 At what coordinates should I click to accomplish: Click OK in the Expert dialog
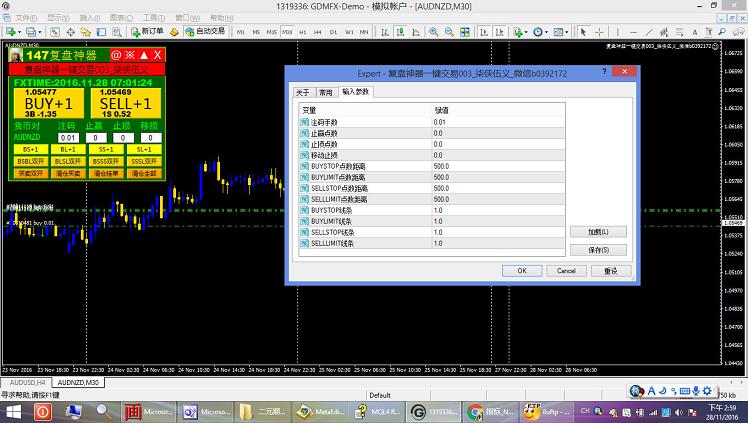522,271
